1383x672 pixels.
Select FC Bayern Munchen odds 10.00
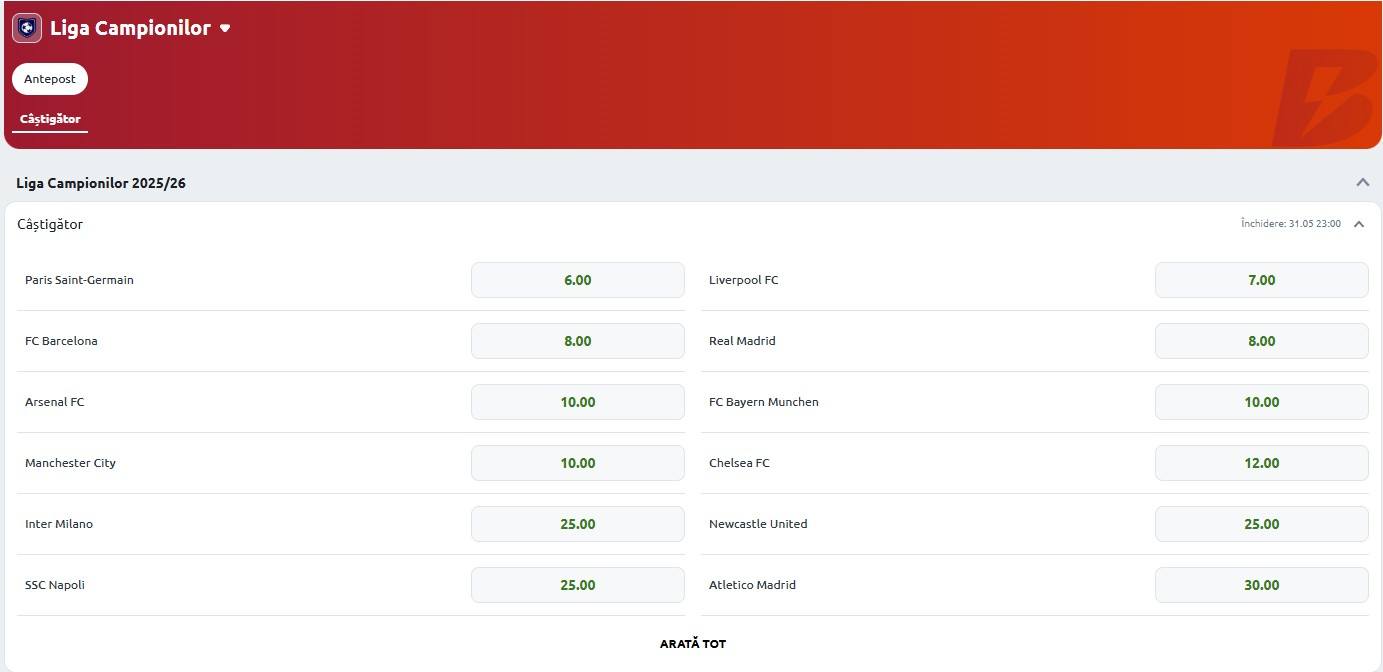(1262, 402)
